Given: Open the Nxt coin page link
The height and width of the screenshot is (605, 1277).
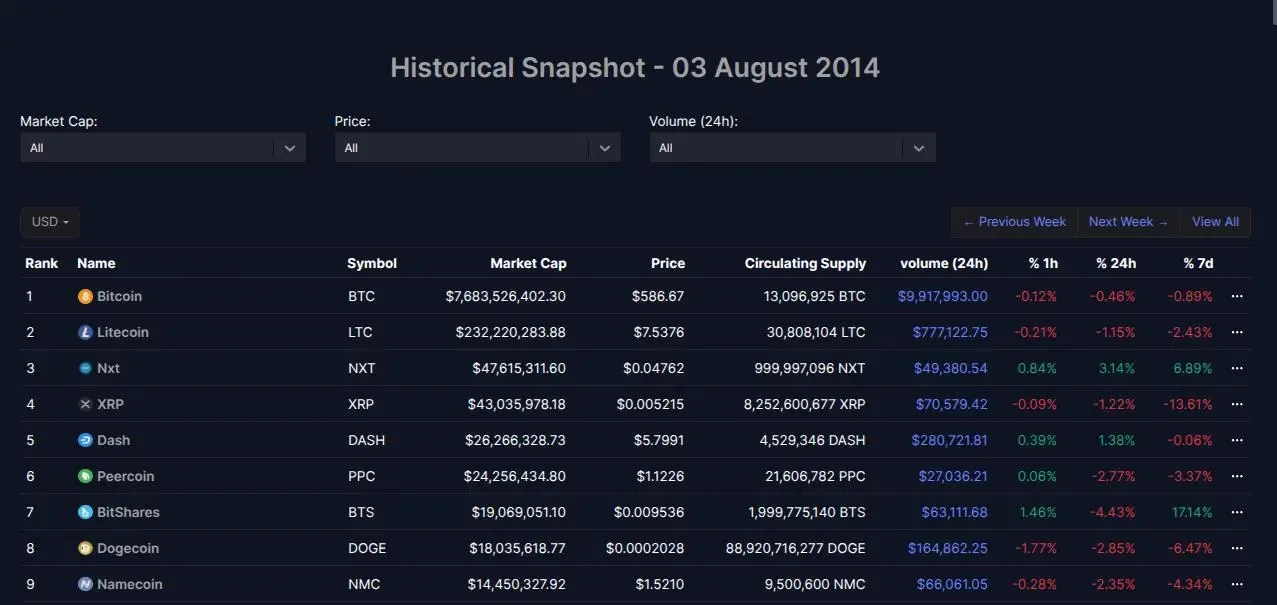Looking at the screenshot, I should coord(106,367).
